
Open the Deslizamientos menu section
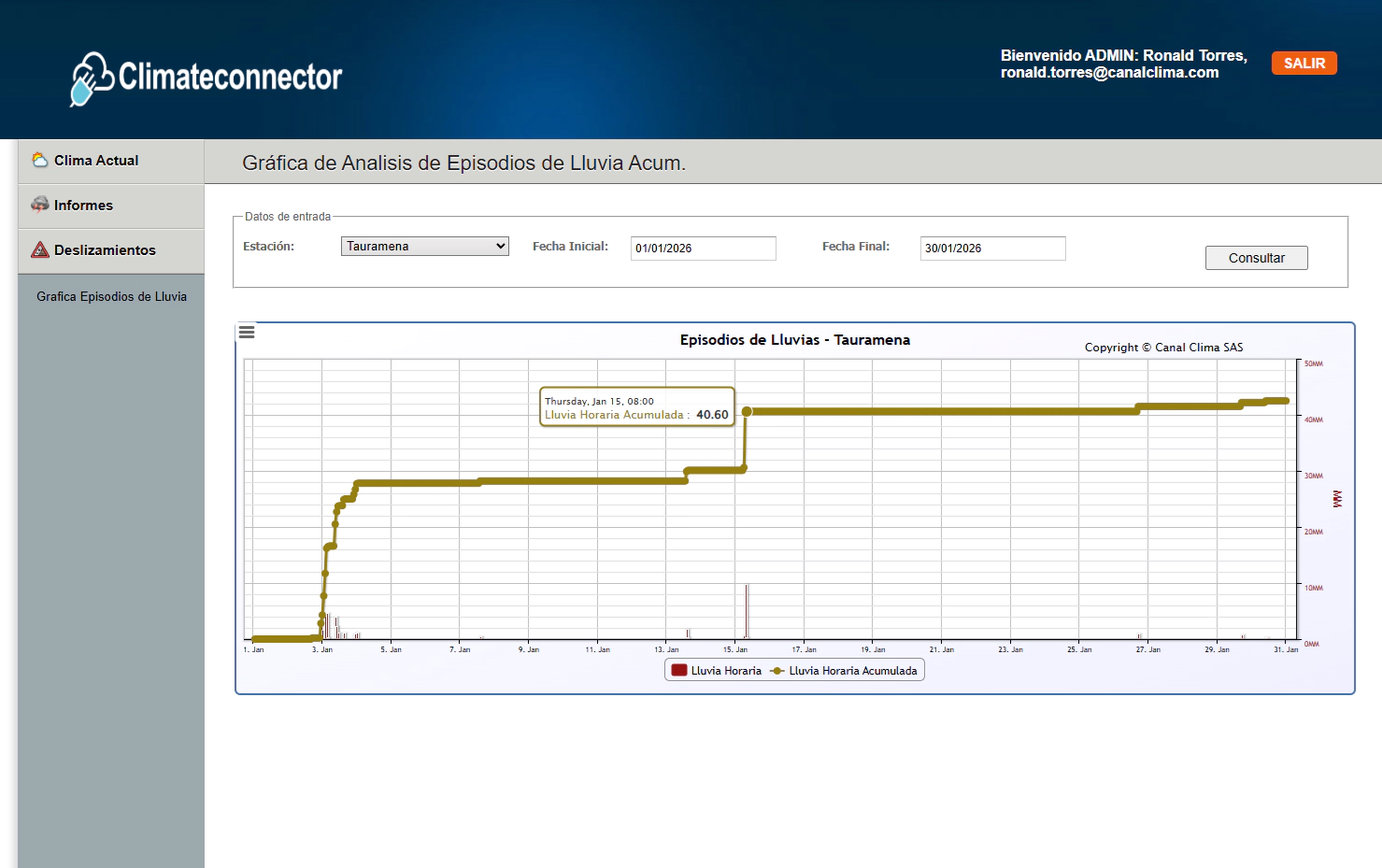click(x=105, y=250)
